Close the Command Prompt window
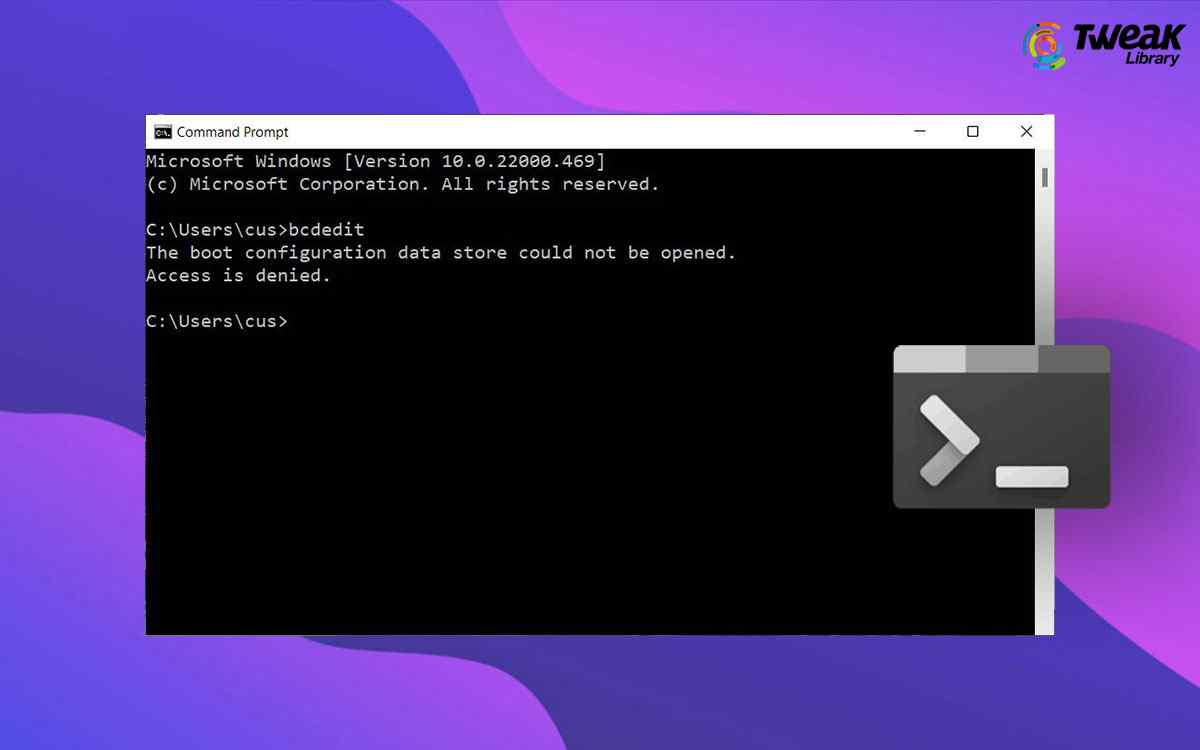1200x750 pixels. (1026, 131)
